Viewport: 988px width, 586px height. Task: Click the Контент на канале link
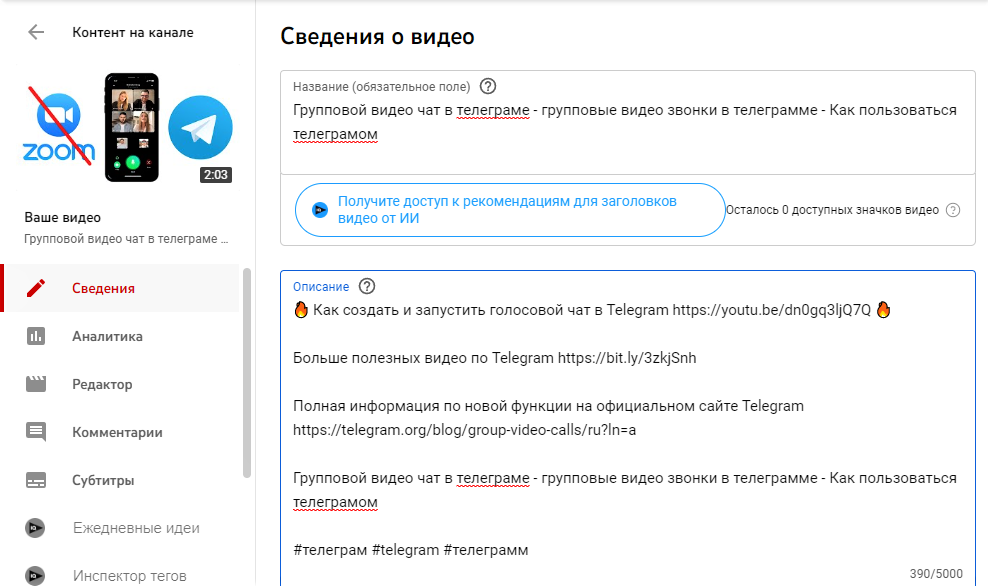(x=133, y=32)
